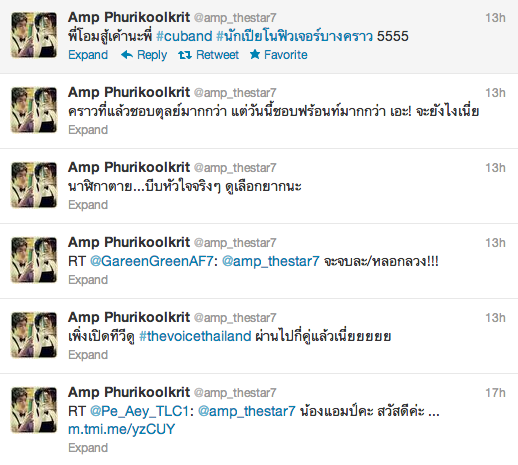Expand the tweet mentioning #thevoicethailand
The image size is (518, 465).
(x=88, y=355)
